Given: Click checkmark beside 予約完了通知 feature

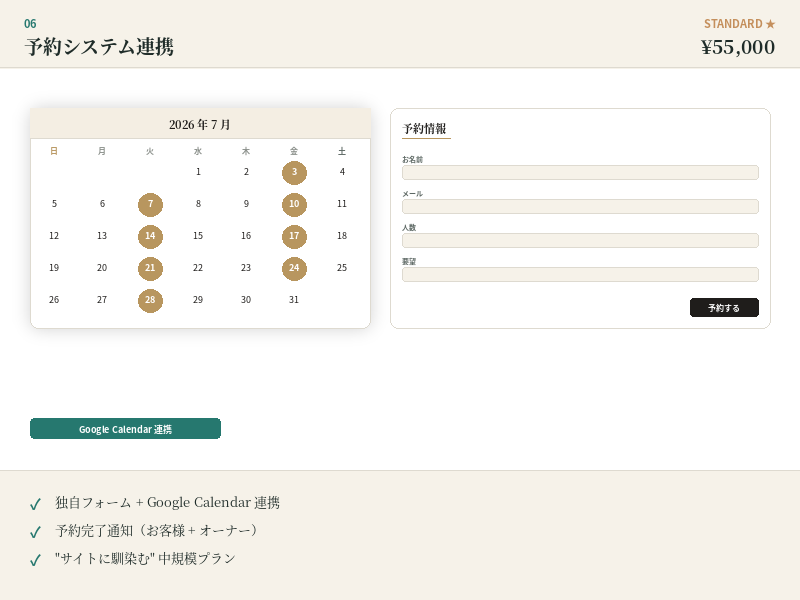Looking at the screenshot, I should click(35, 533).
